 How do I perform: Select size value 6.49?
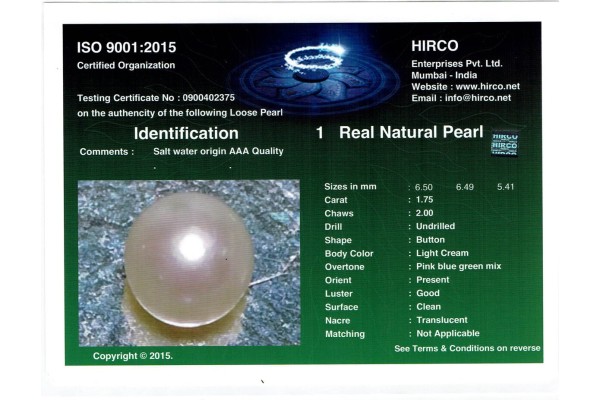coord(465,187)
